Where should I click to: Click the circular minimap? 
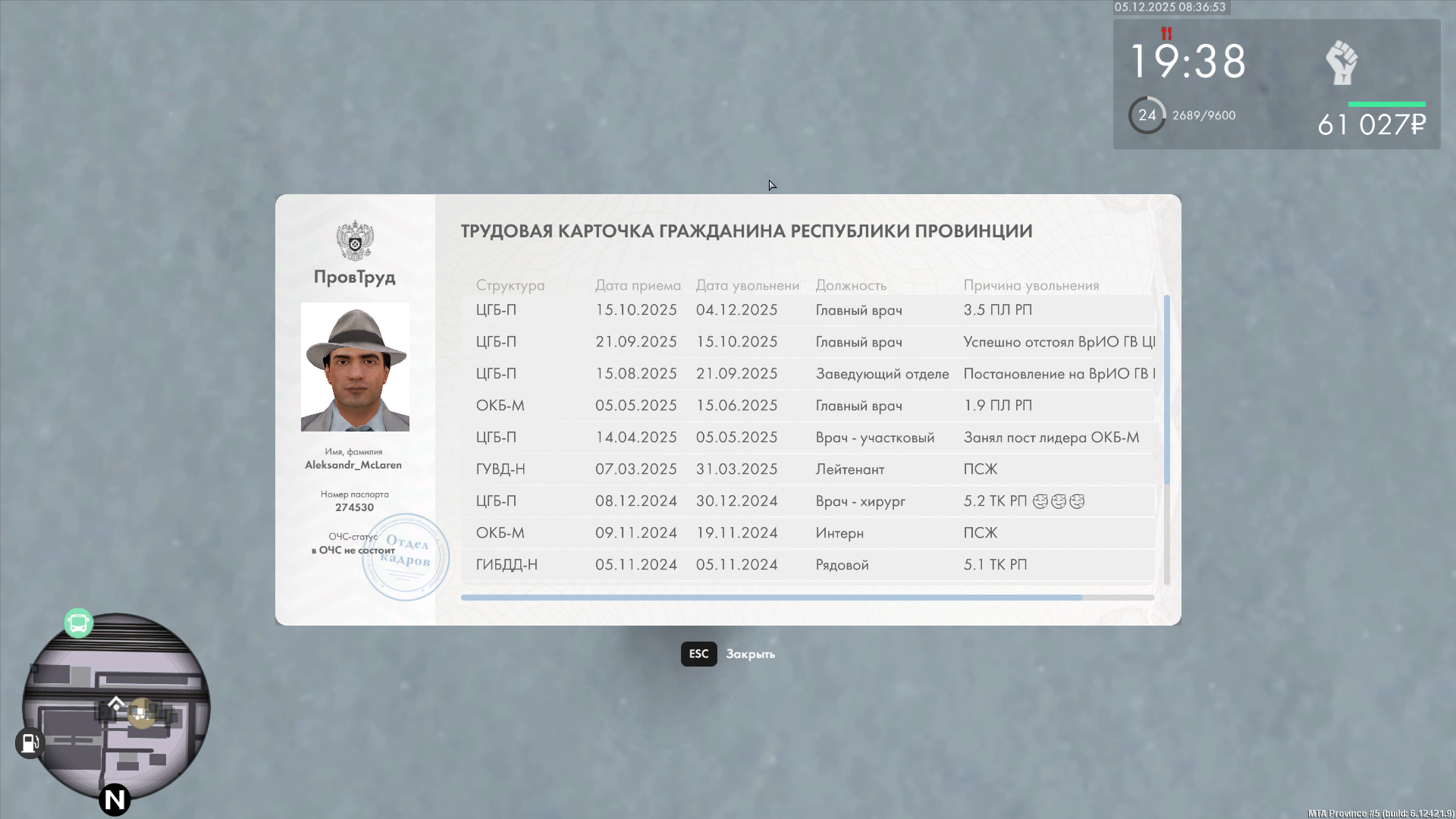coord(116,705)
